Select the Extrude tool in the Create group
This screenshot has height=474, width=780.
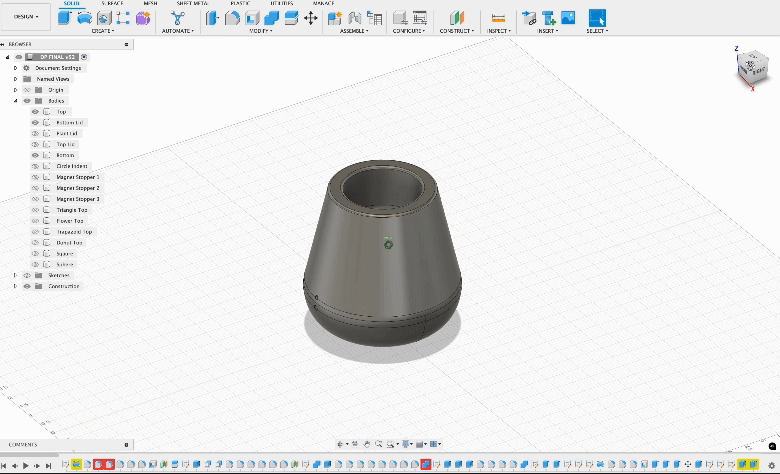click(x=65, y=18)
